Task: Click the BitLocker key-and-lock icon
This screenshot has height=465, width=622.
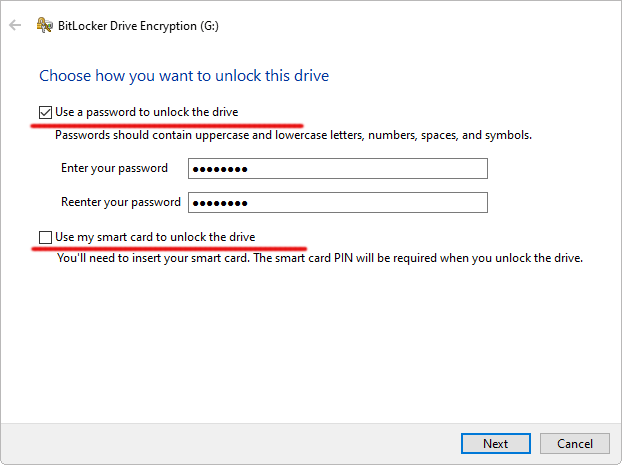Action: click(x=44, y=25)
